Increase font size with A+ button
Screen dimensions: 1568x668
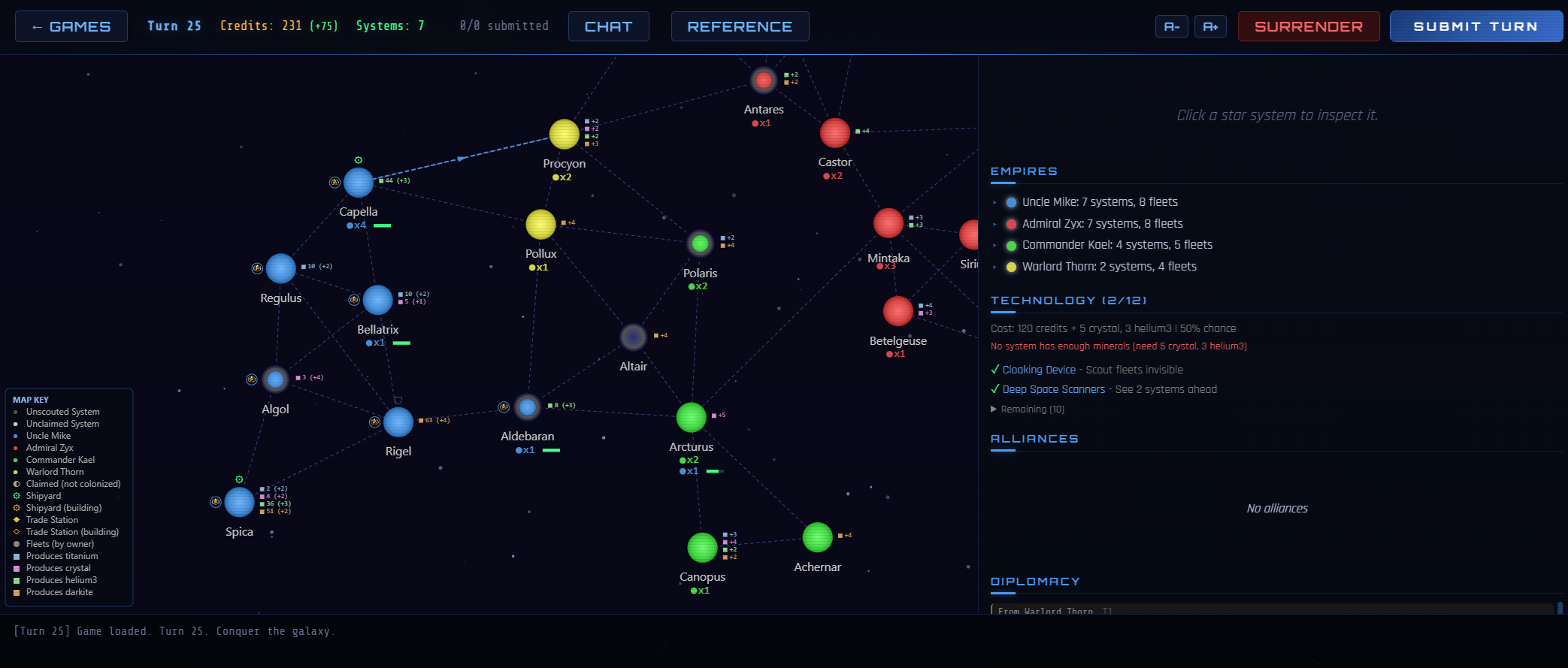[x=1210, y=26]
